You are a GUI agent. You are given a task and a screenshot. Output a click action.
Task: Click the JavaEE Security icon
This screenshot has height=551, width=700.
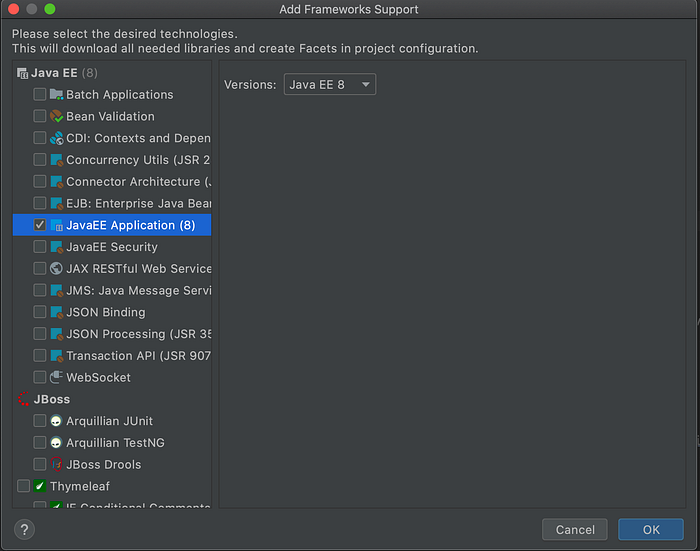click(x=56, y=247)
